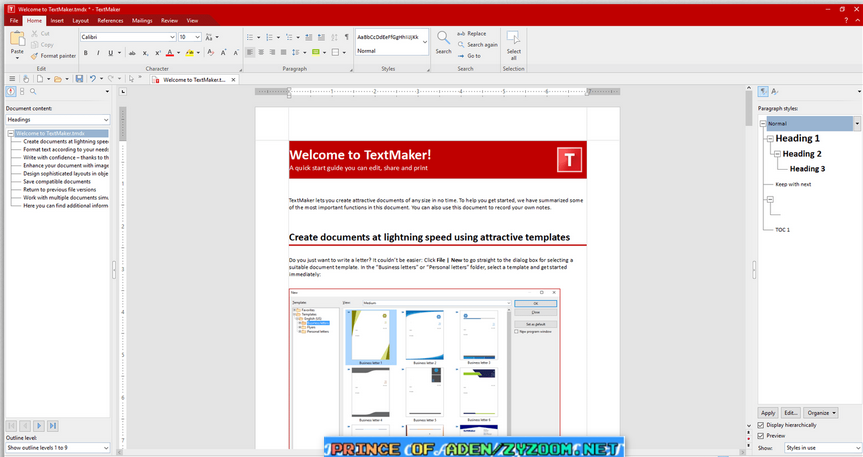This screenshot has width=863, height=457.
Task: Select the Heading 3 paragraph style
Action: tap(807, 168)
